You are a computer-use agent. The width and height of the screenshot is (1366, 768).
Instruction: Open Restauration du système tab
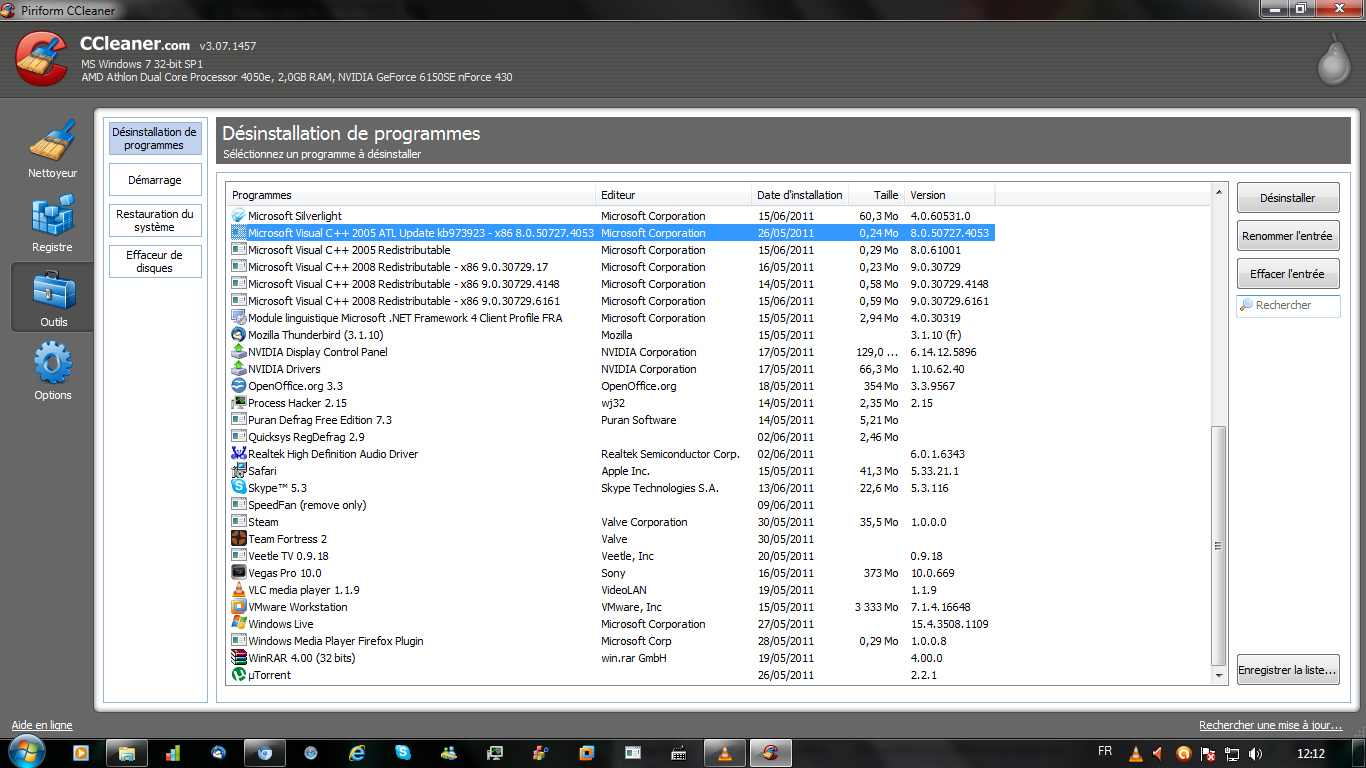tap(155, 220)
